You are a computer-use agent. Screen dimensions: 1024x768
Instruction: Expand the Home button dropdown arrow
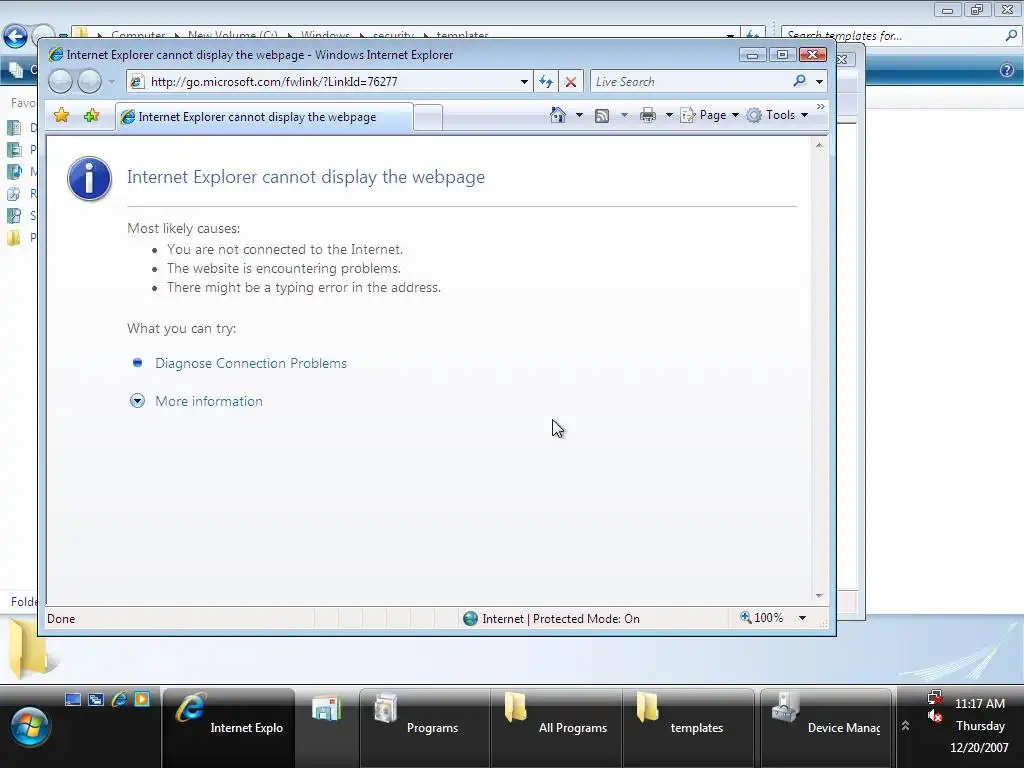[x=579, y=115]
